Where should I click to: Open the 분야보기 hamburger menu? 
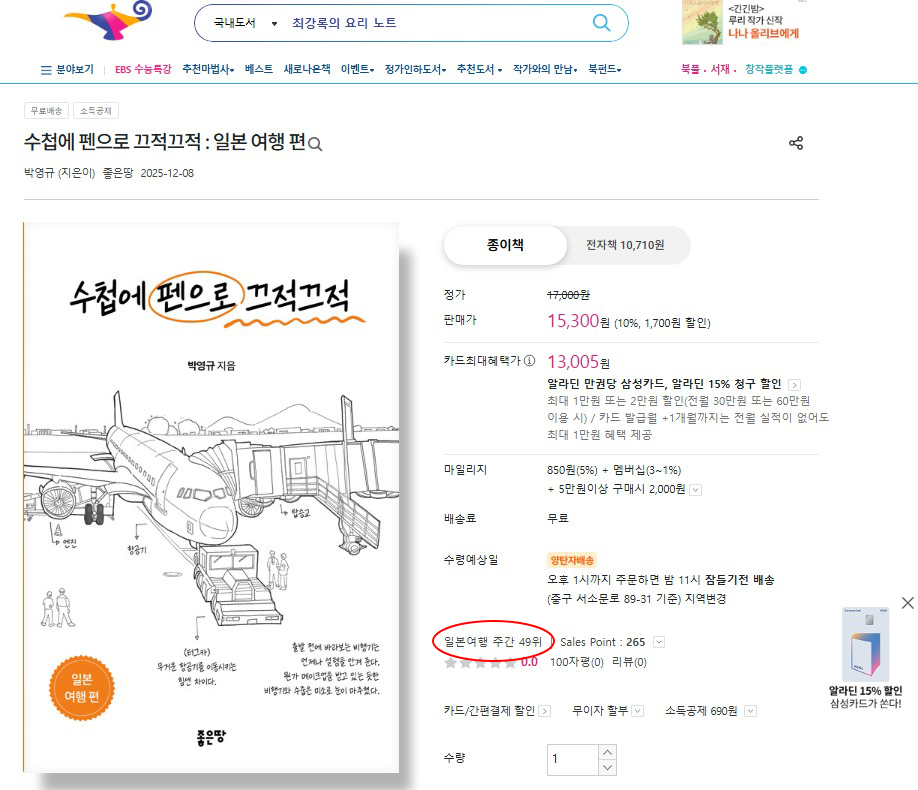coord(67,70)
